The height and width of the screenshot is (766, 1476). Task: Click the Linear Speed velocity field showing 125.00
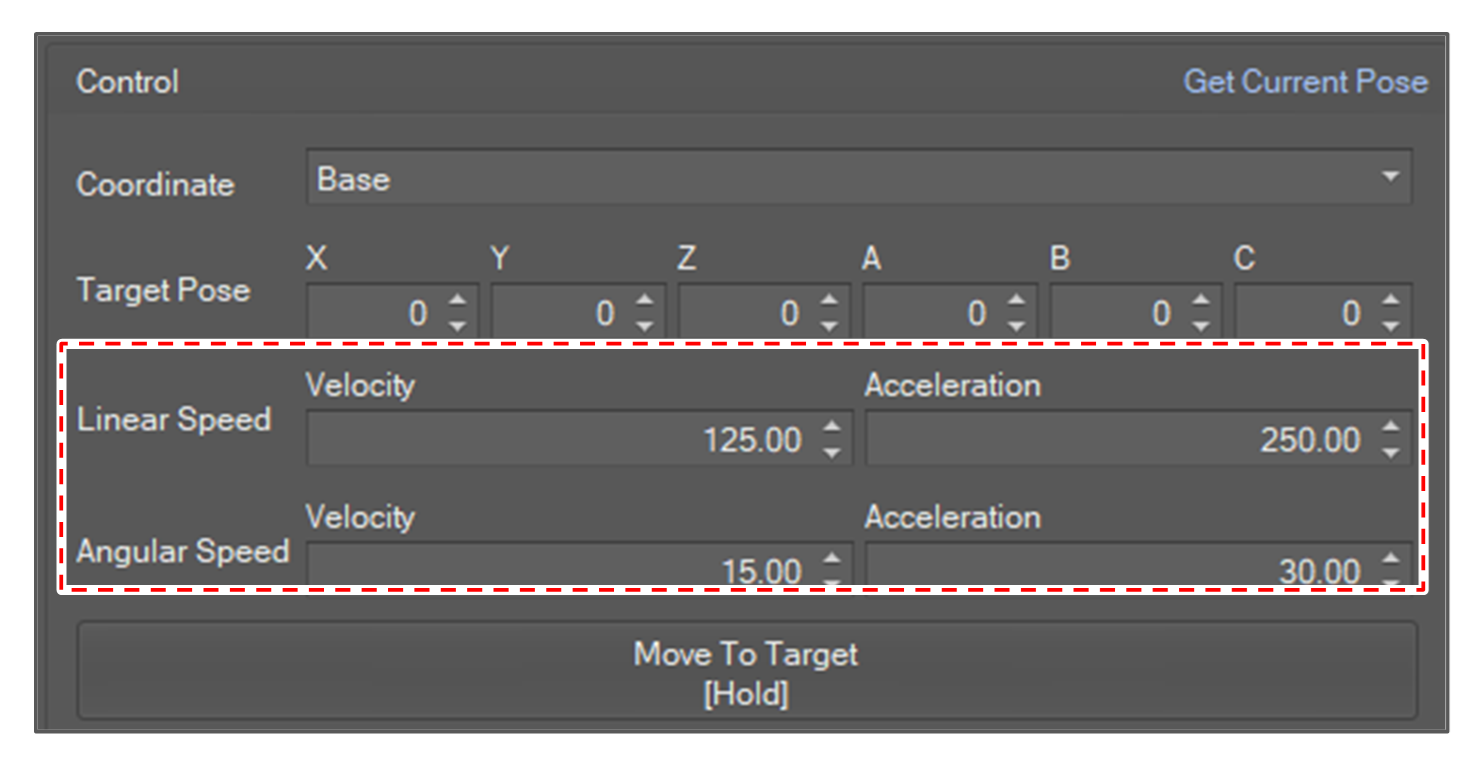coord(560,440)
